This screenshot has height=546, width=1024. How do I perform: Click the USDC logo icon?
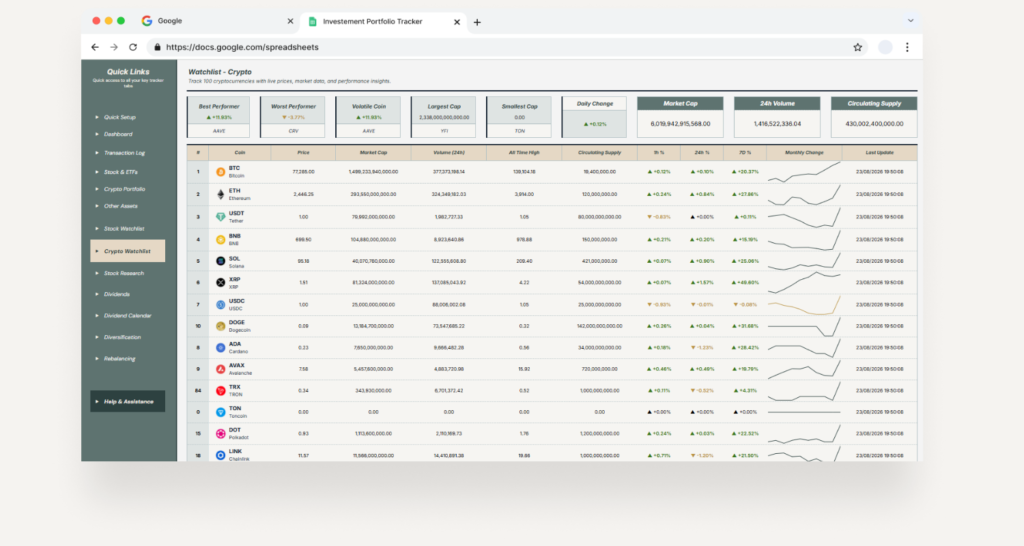click(x=221, y=304)
